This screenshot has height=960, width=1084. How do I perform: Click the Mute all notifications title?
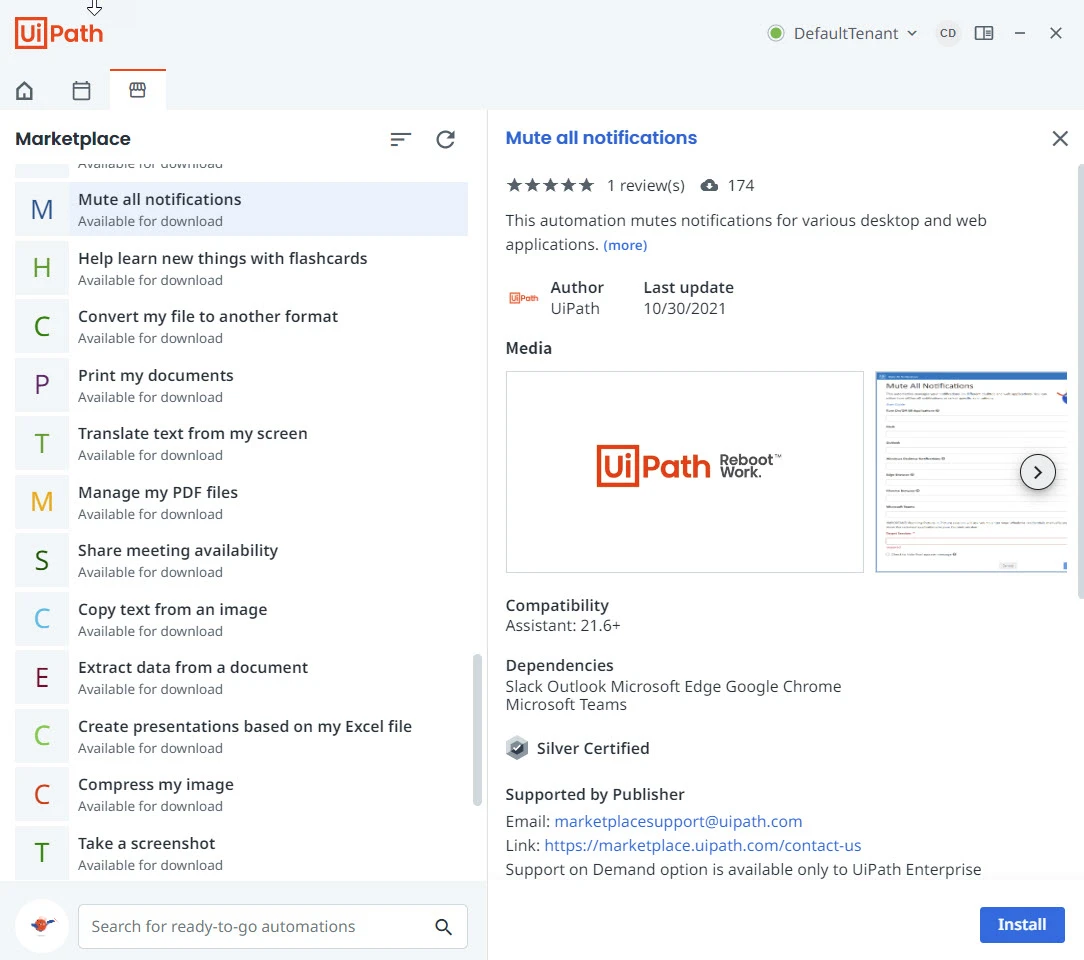601,138
